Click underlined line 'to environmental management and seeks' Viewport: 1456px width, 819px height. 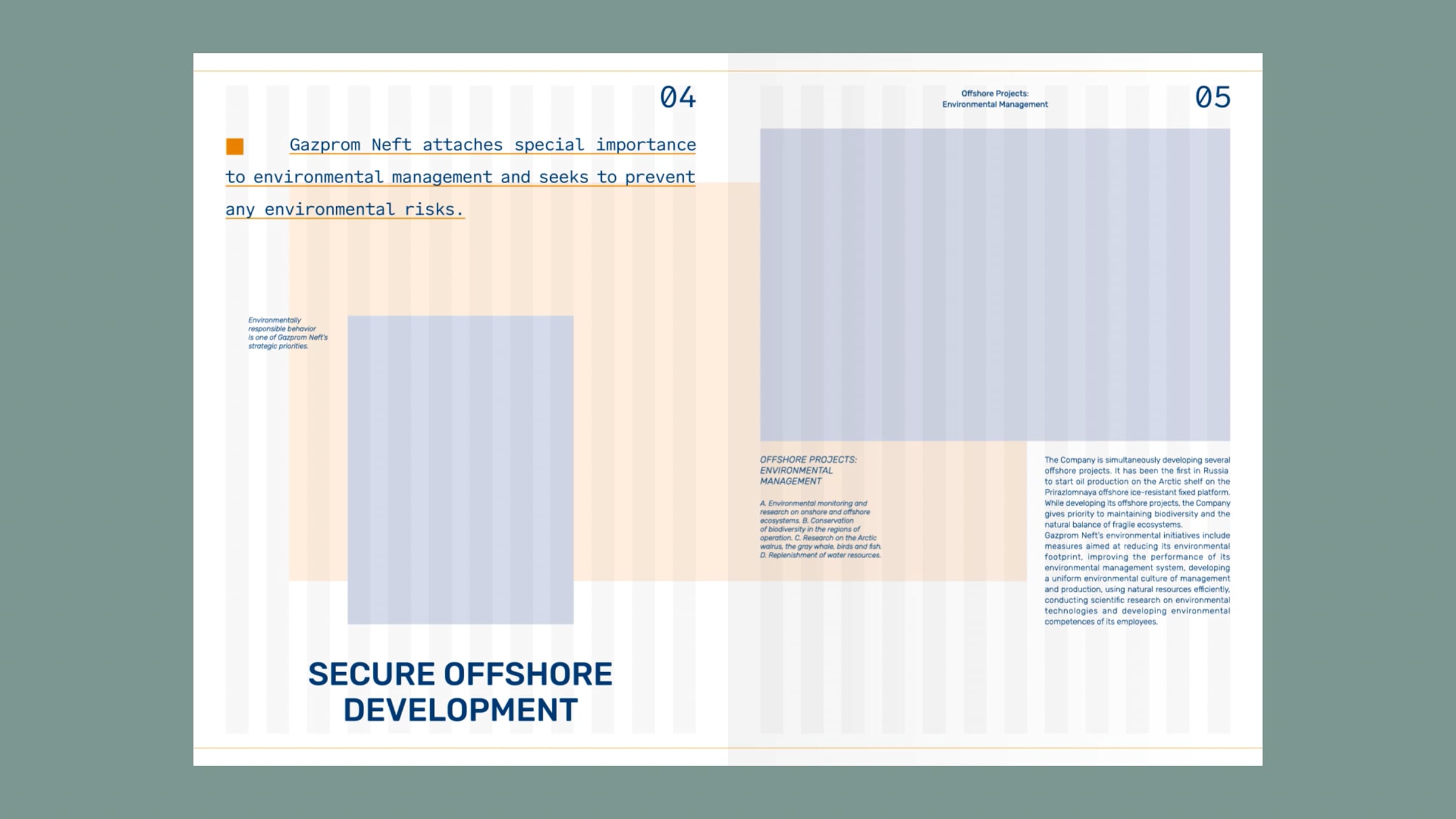click(x=460, y=177)
